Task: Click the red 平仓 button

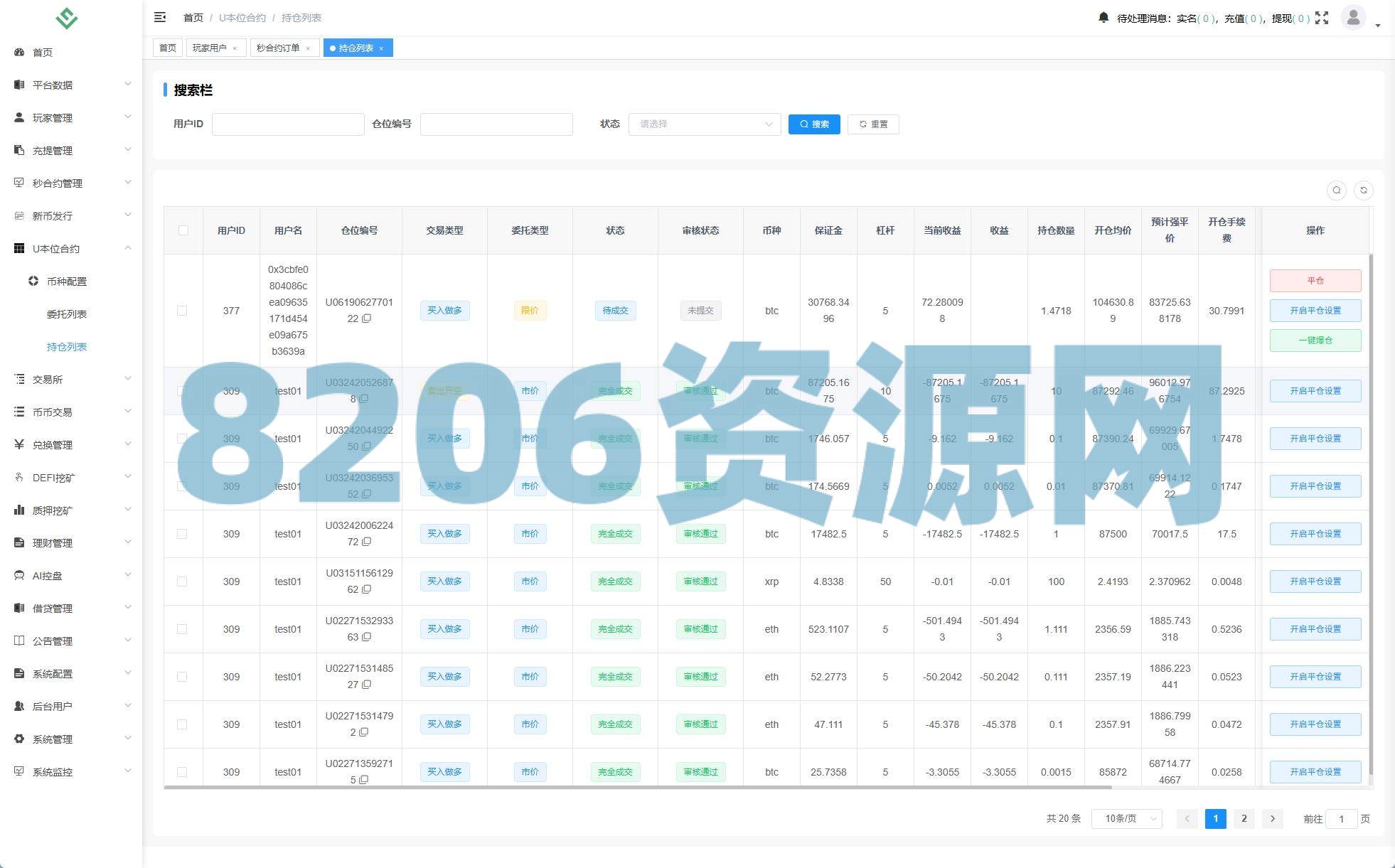Action: pos(1315,280)
